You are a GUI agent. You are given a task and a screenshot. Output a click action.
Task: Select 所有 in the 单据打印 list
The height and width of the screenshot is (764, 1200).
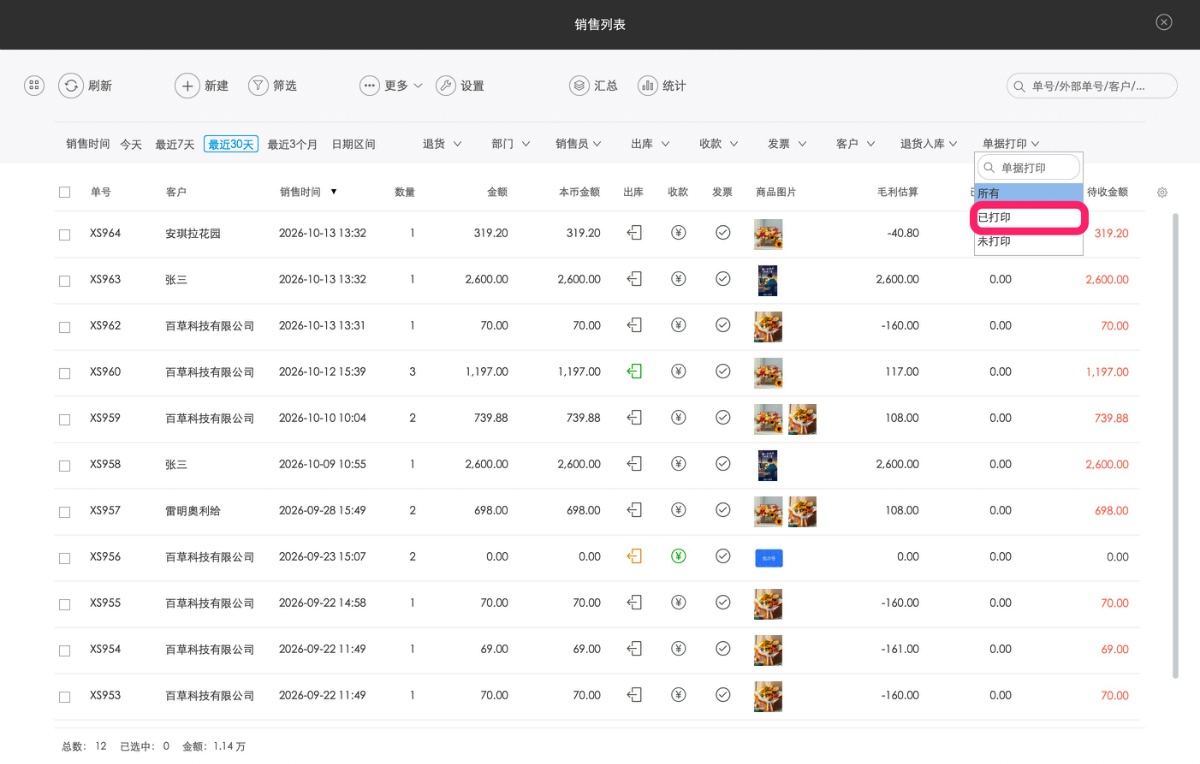1028,193
